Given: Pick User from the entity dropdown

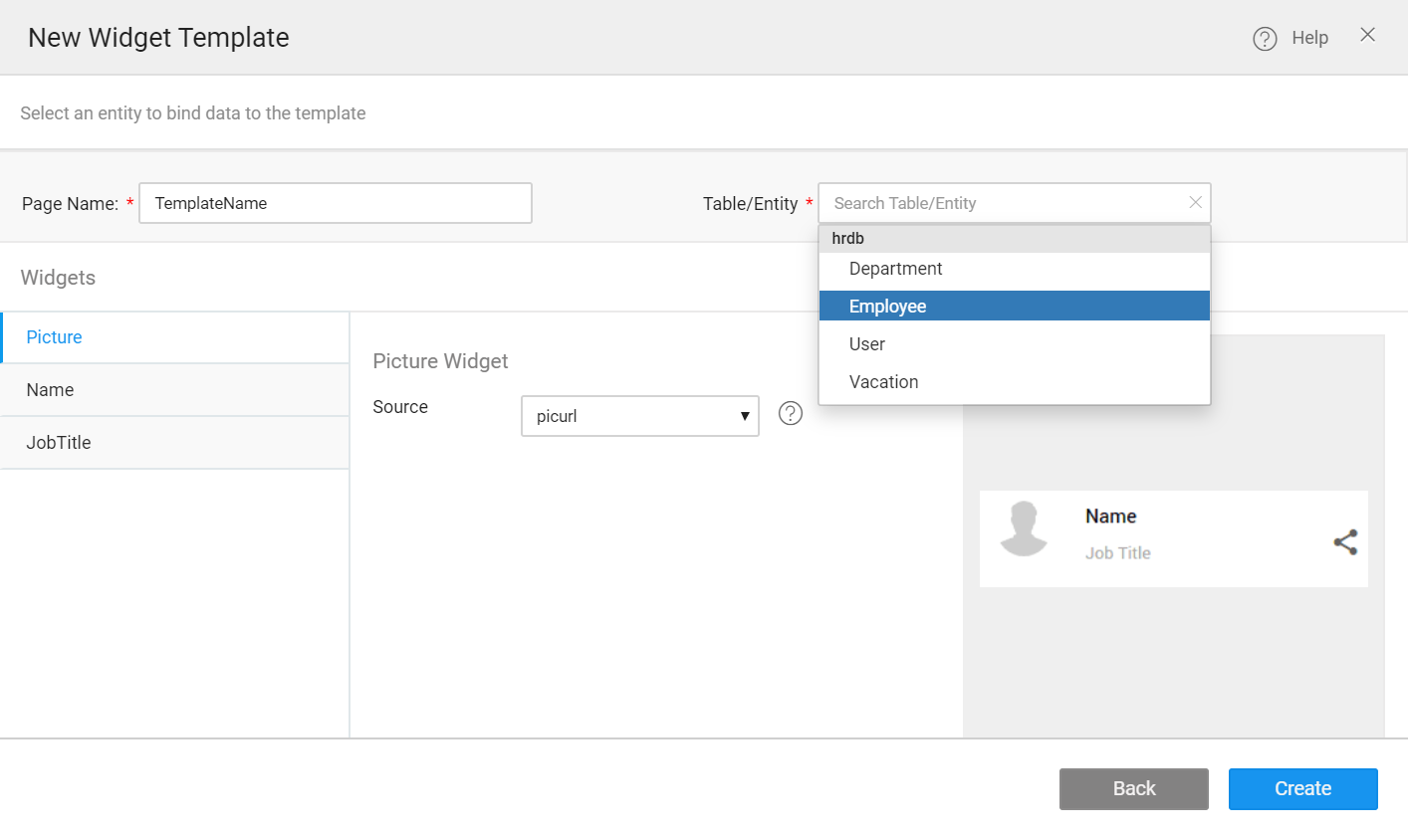Looking at the screenshot, I should coord(866,344).
